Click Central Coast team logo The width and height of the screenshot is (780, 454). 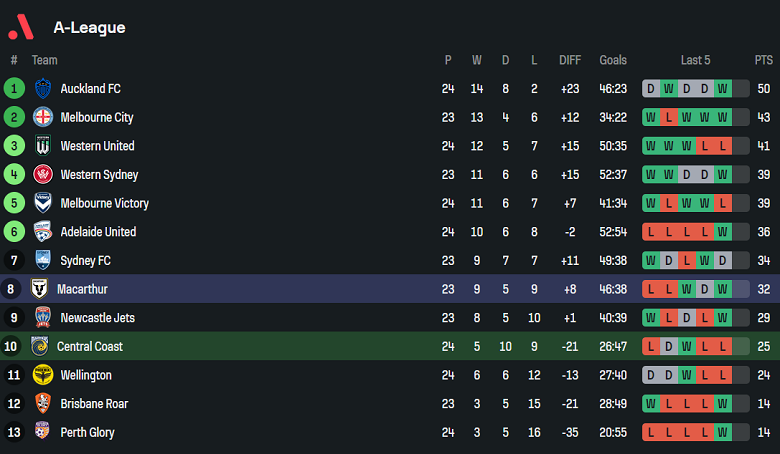coord(40,346)
